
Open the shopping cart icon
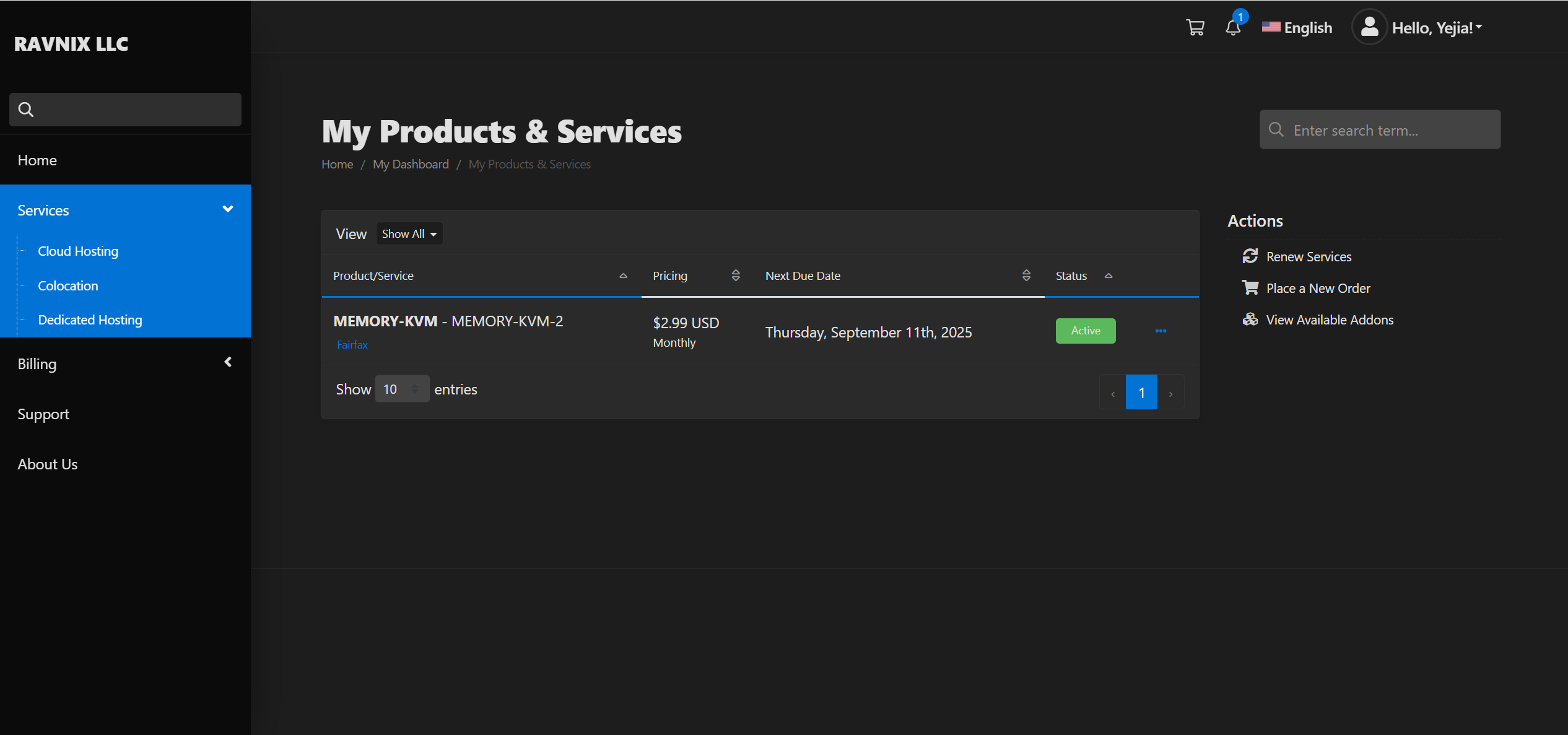coord(1195,28)
